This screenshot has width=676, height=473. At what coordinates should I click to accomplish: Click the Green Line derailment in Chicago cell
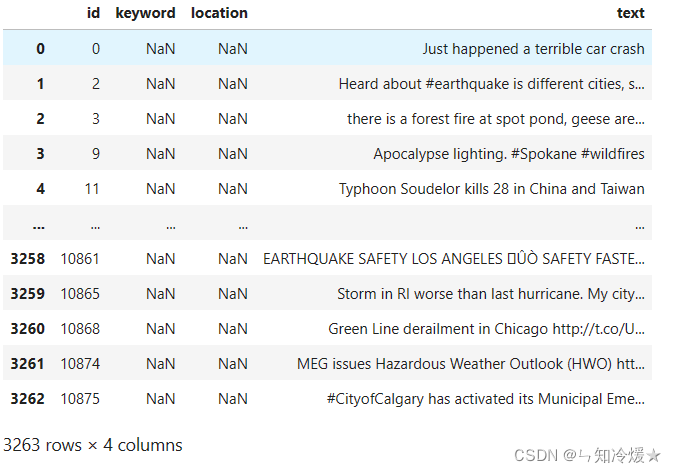coord(486,329)
